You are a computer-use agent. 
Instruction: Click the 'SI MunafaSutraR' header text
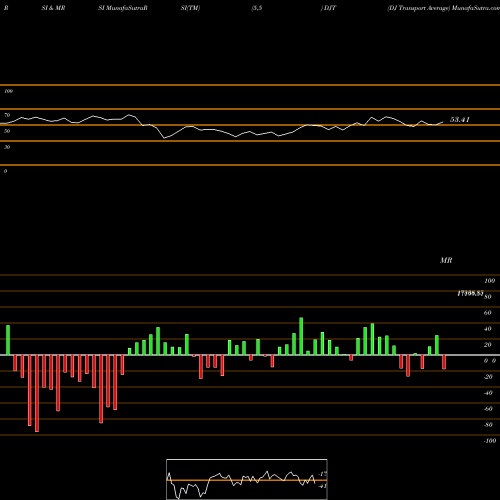point(123,8)
